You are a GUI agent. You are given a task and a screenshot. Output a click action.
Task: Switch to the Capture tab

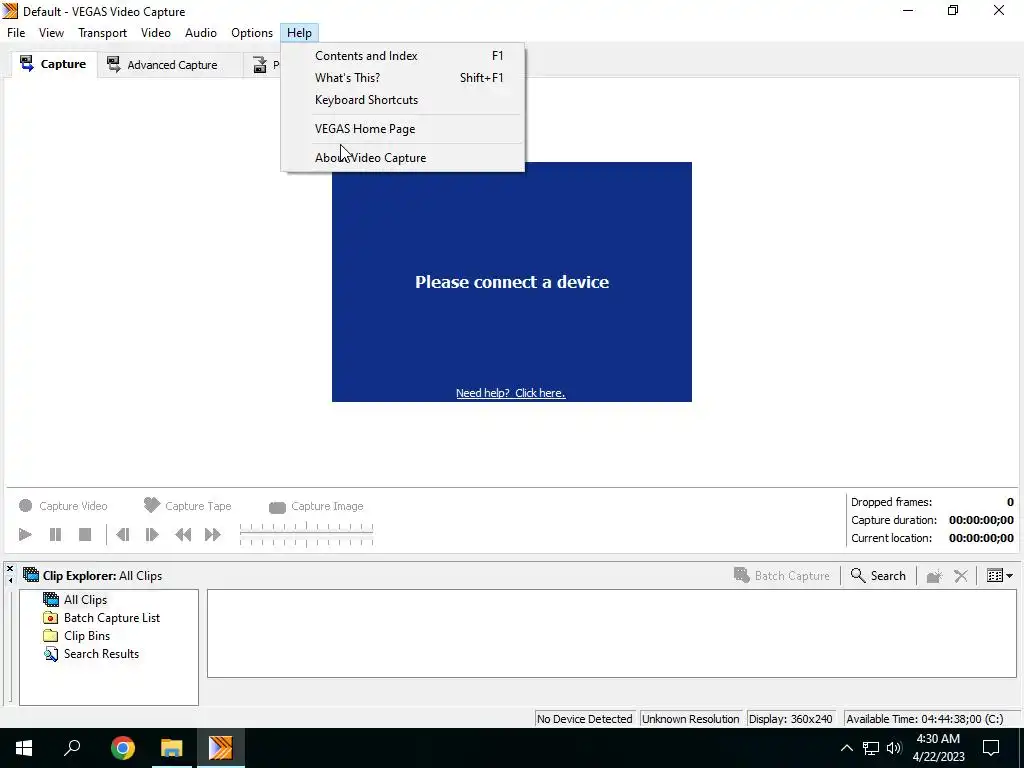coord(54,64)
